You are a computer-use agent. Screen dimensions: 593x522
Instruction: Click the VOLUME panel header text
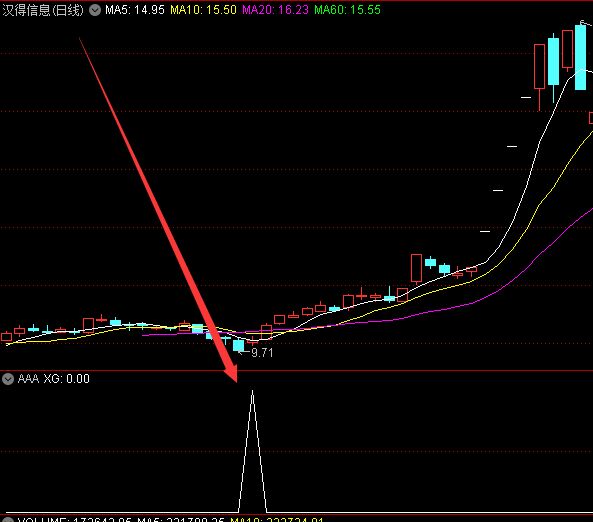point(170,519)
